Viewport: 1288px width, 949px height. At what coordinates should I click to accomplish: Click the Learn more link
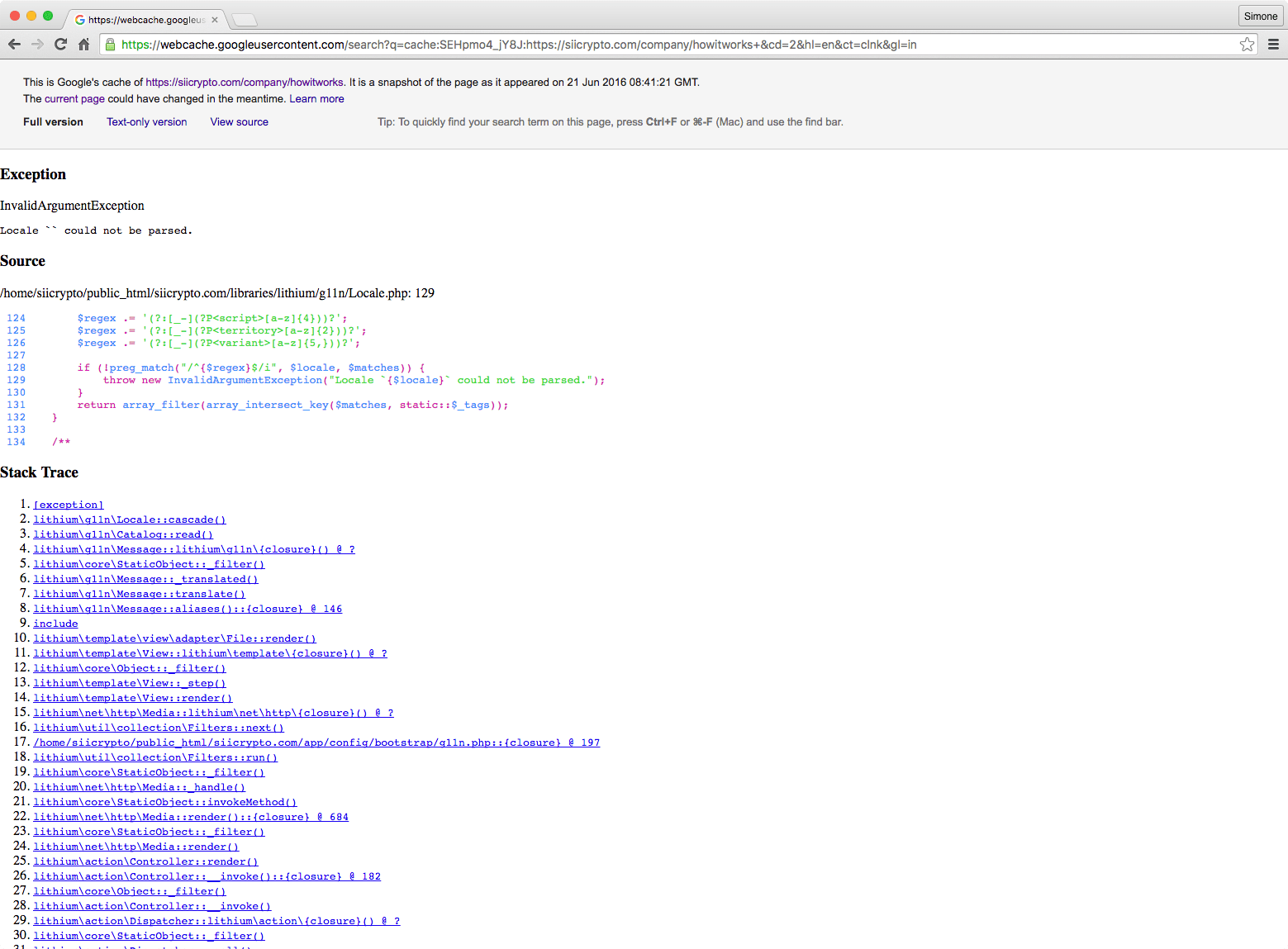click(x=316, y=98)
